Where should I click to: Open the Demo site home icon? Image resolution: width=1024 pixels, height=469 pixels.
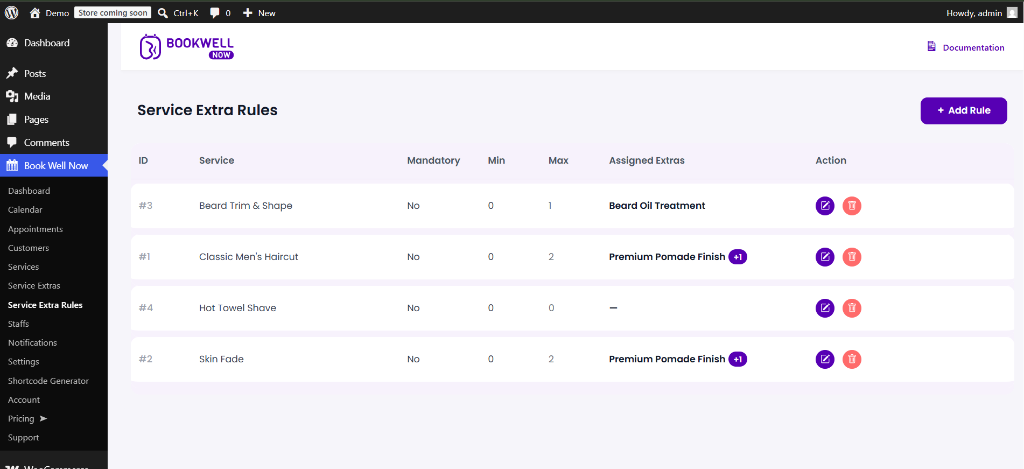click(x=35, y=12)
